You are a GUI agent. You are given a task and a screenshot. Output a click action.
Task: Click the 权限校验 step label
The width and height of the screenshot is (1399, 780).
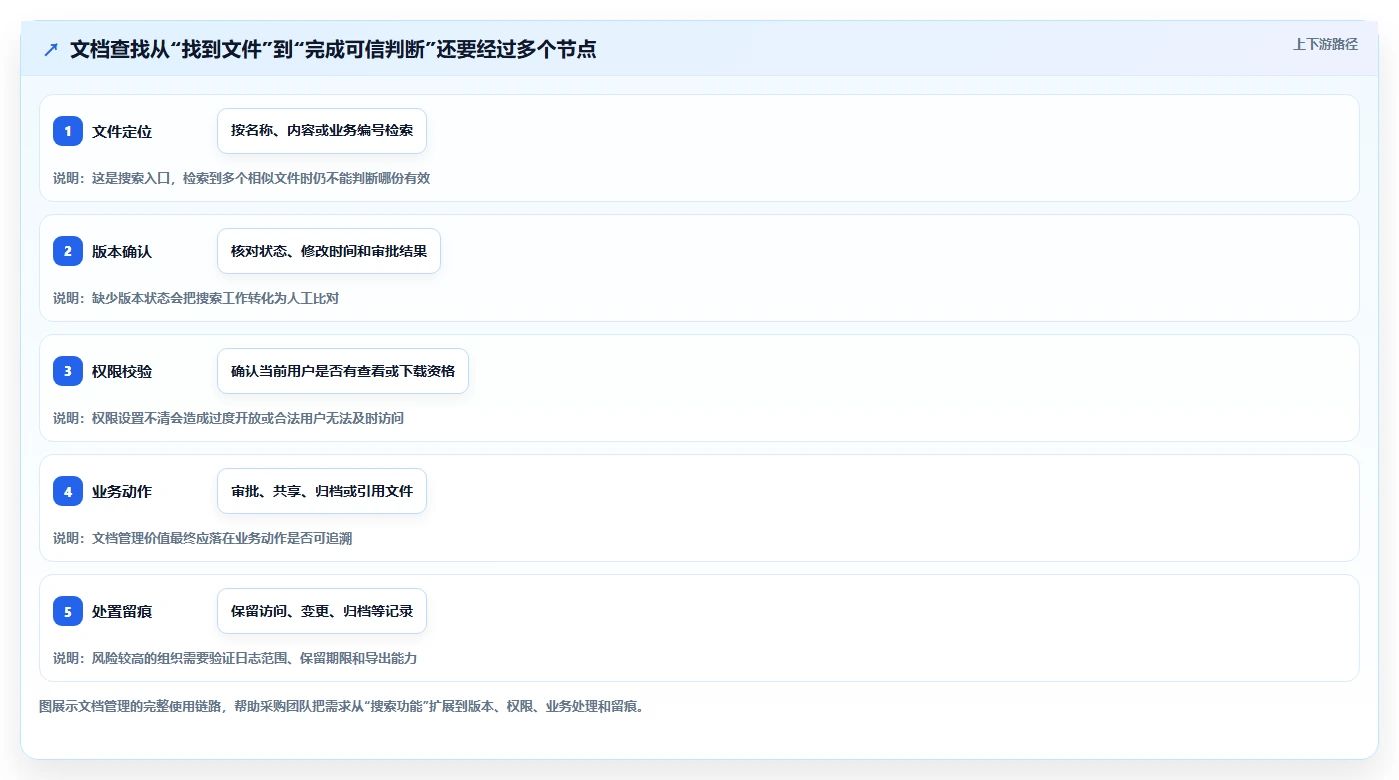coord(122,371)
